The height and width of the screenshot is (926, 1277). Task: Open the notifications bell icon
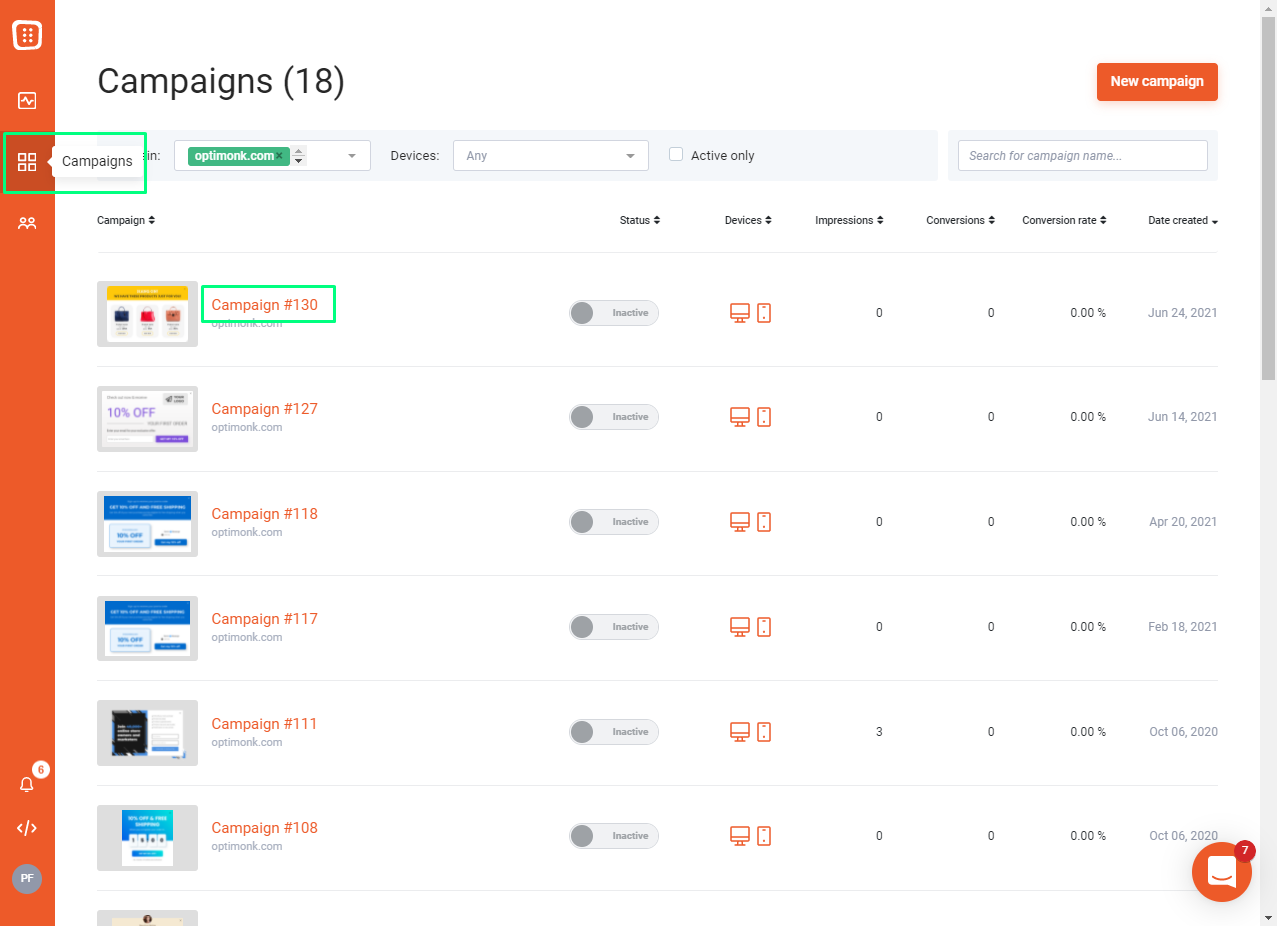point(27,784)
